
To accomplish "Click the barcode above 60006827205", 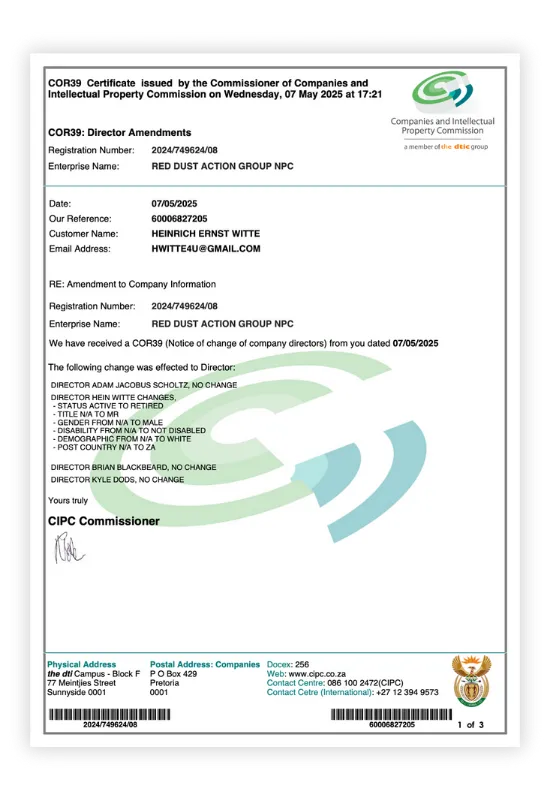I will click(x=391, y=714).
